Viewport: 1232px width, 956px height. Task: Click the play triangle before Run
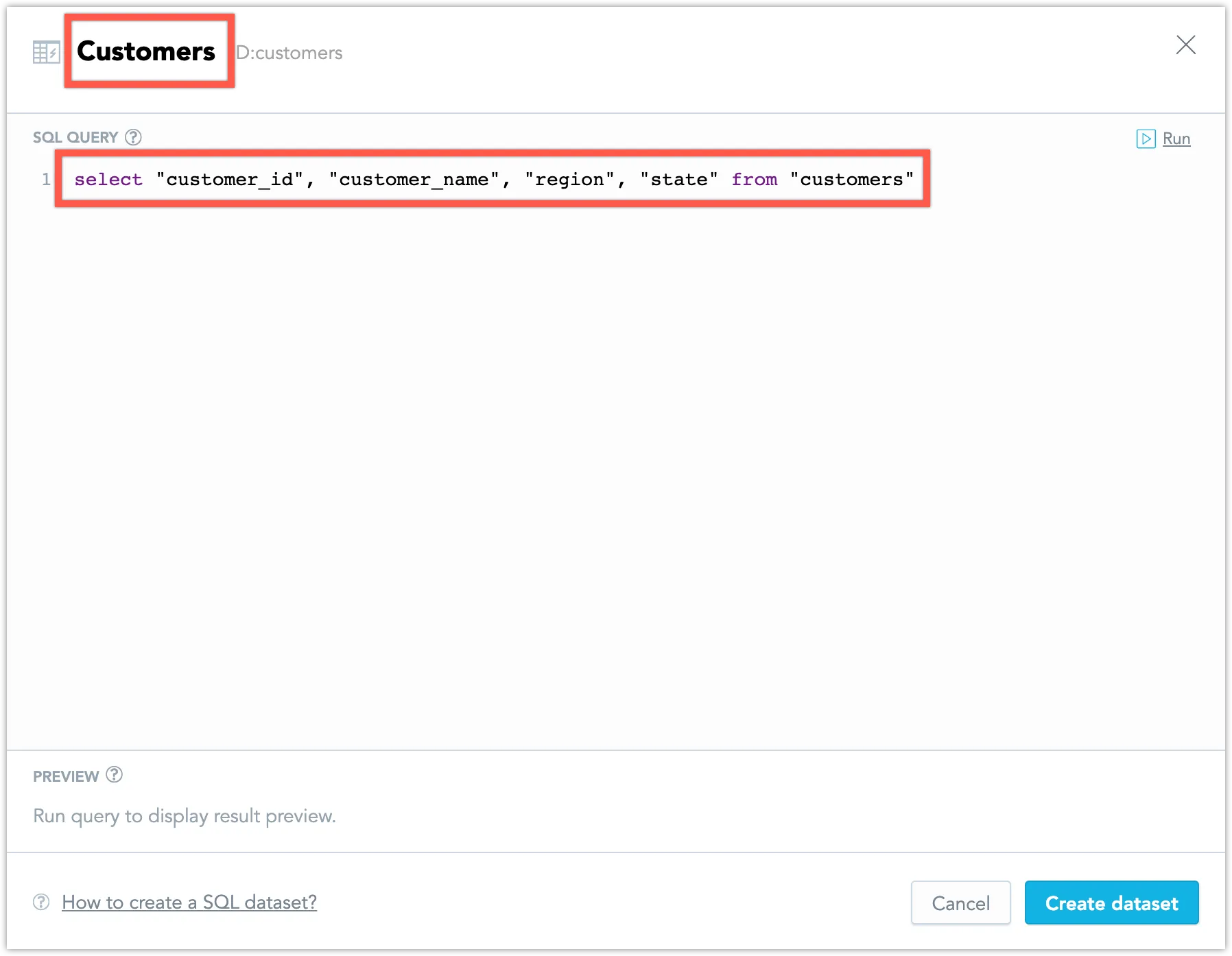click(x=1146, y=139)
